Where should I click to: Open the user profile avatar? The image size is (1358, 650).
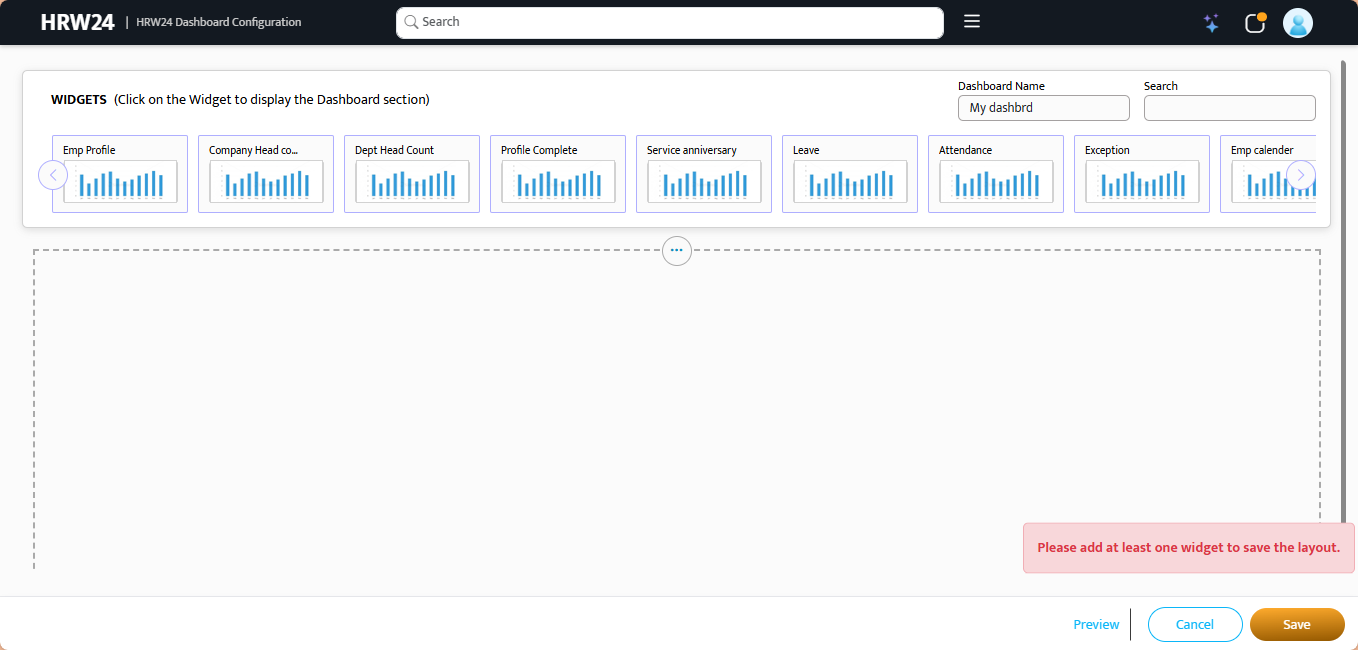(1297, 23)
